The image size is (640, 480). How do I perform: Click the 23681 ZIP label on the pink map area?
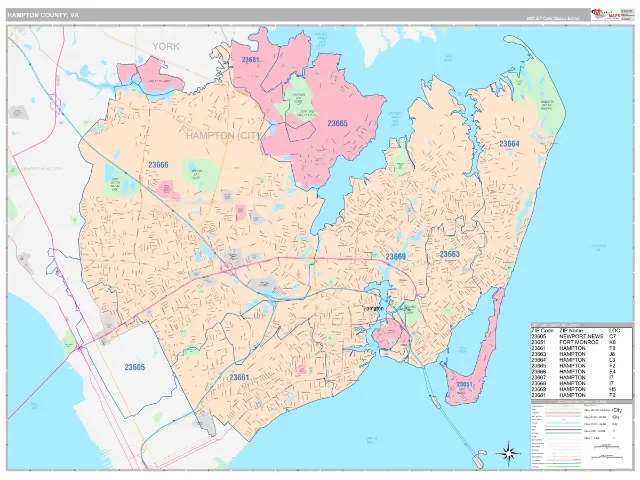point(251,60)
